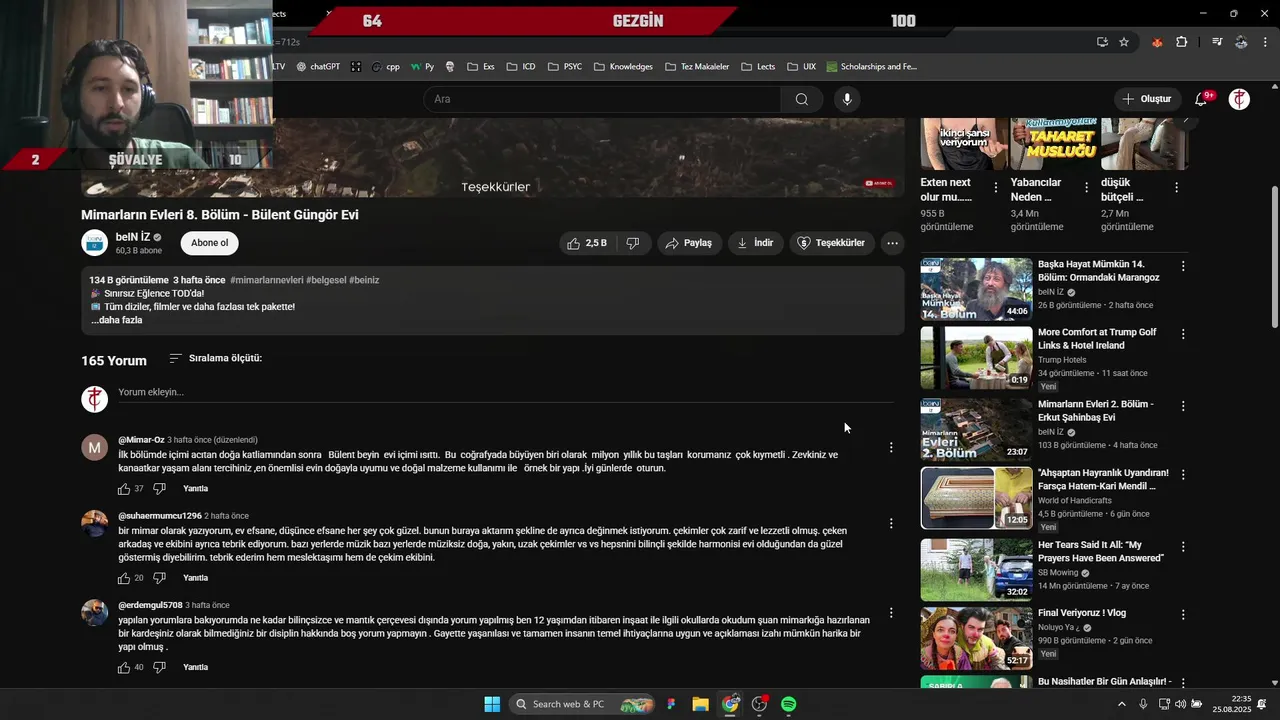Reply to @erdemgul5708 with Yanıtla
Screen dimensions: 1280x720
(196, 667)
